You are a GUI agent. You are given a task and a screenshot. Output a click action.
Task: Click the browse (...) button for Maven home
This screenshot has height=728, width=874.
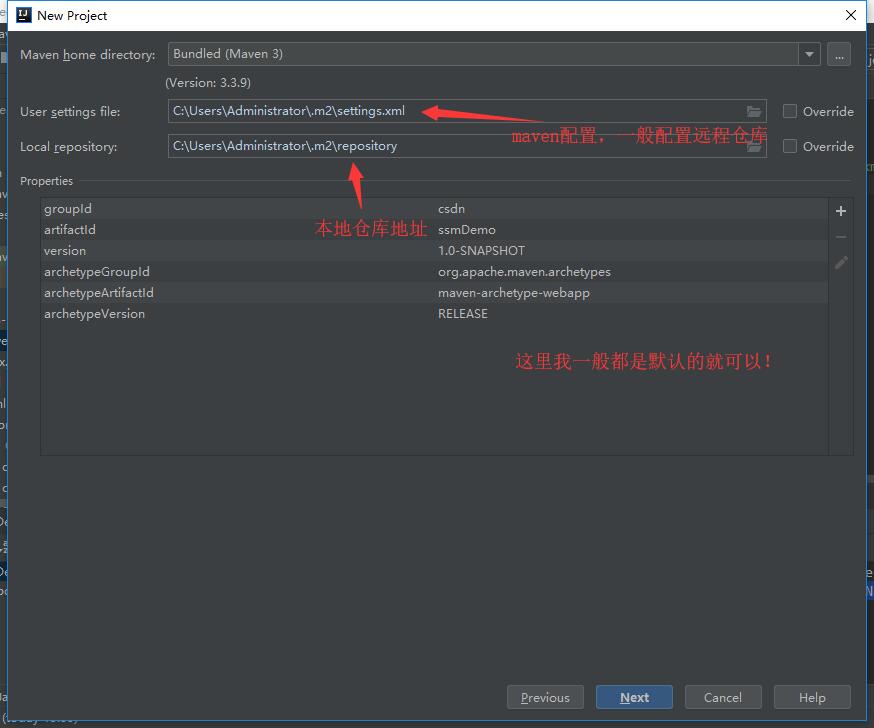tap(839, 55)
